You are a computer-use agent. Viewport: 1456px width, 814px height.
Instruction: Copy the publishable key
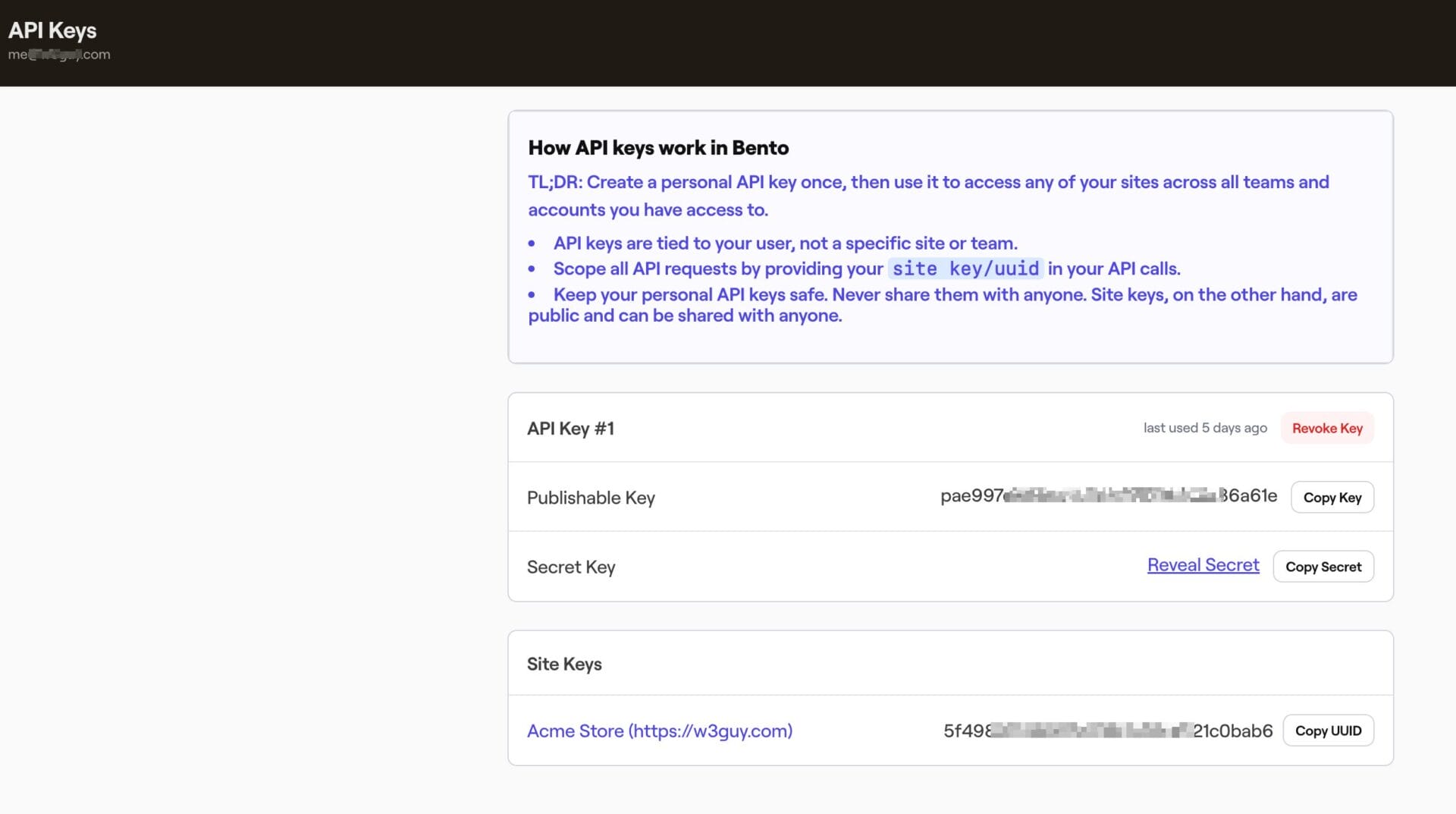[1332, 498]
